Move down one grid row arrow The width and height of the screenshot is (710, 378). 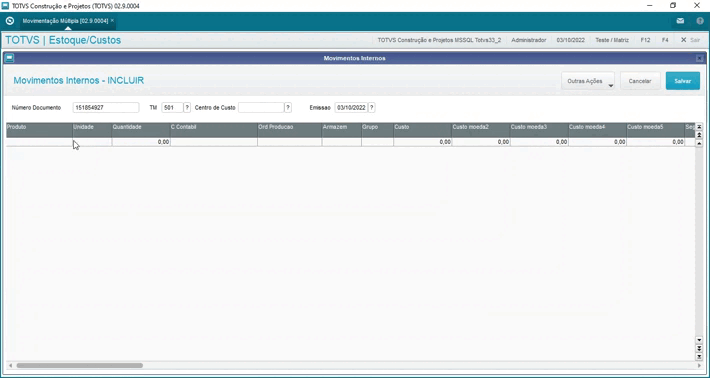(x=699, y=340)
